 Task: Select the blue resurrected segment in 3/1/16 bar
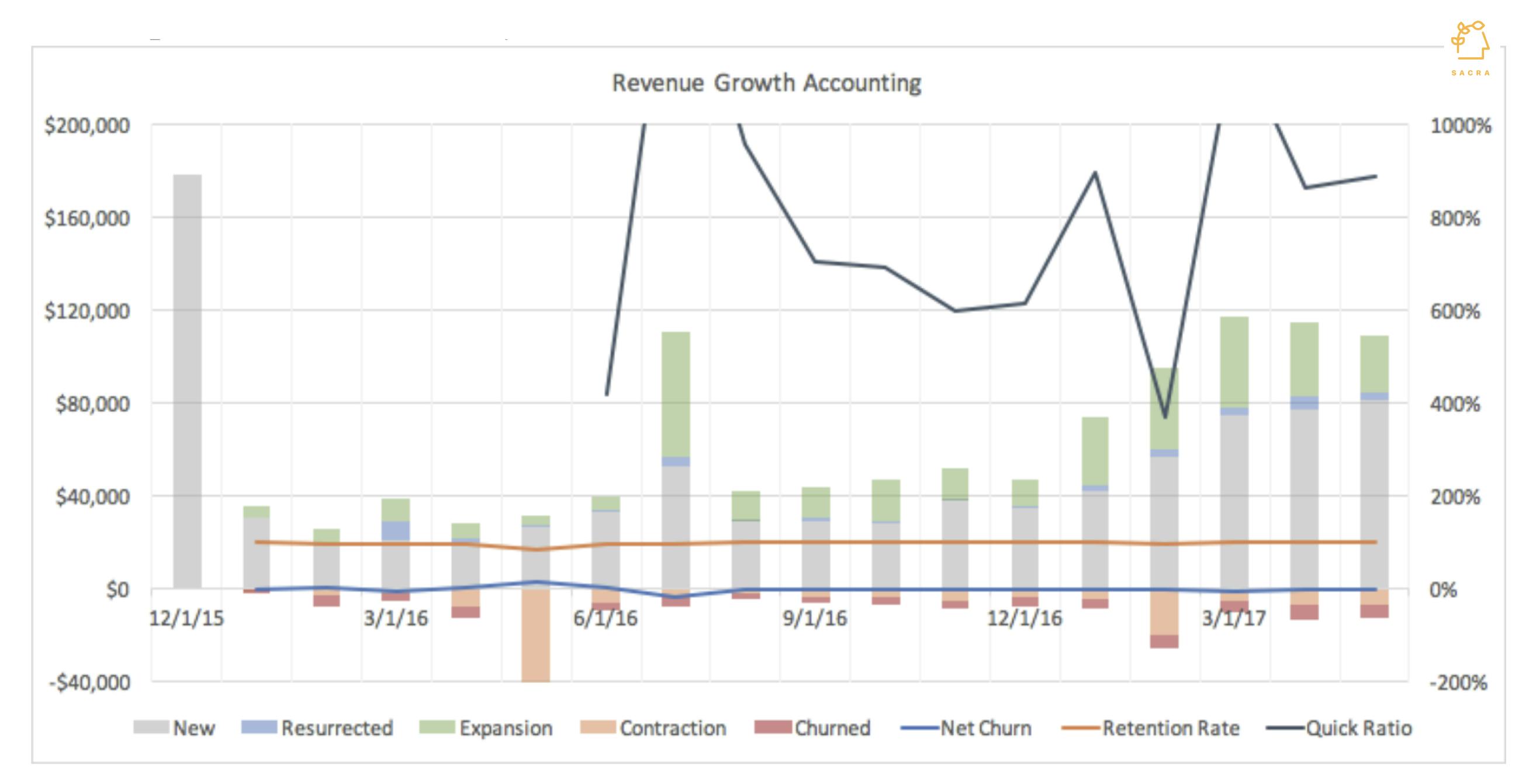(x=396, y=530)
